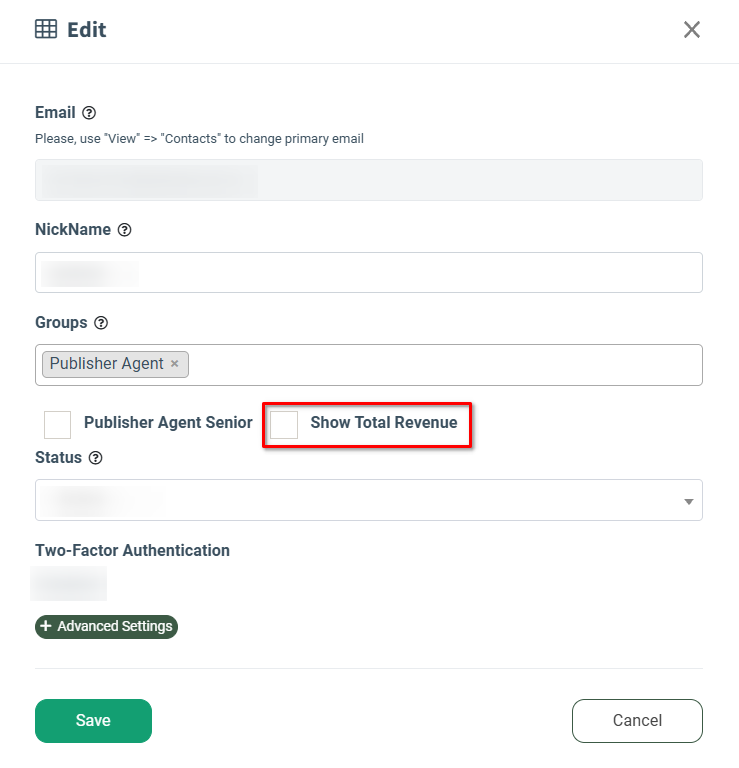Click the Two-Factor Authentication value
Viewport: 739px width, 768px height.
pos(69,583)
